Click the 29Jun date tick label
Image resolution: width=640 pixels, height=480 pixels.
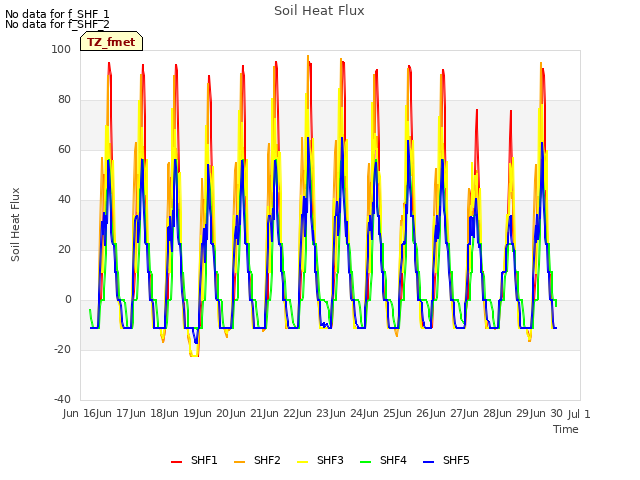click(x=531, y=413)
